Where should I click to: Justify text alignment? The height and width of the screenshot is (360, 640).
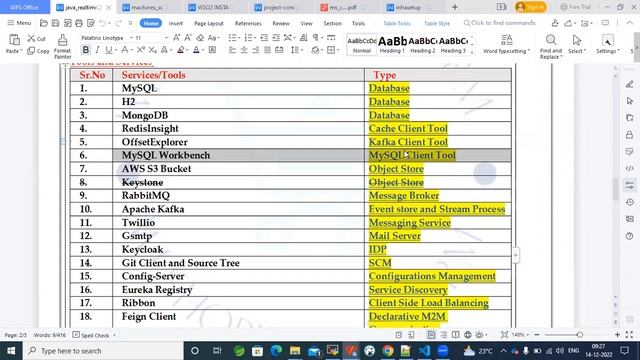tap(267, 50)
